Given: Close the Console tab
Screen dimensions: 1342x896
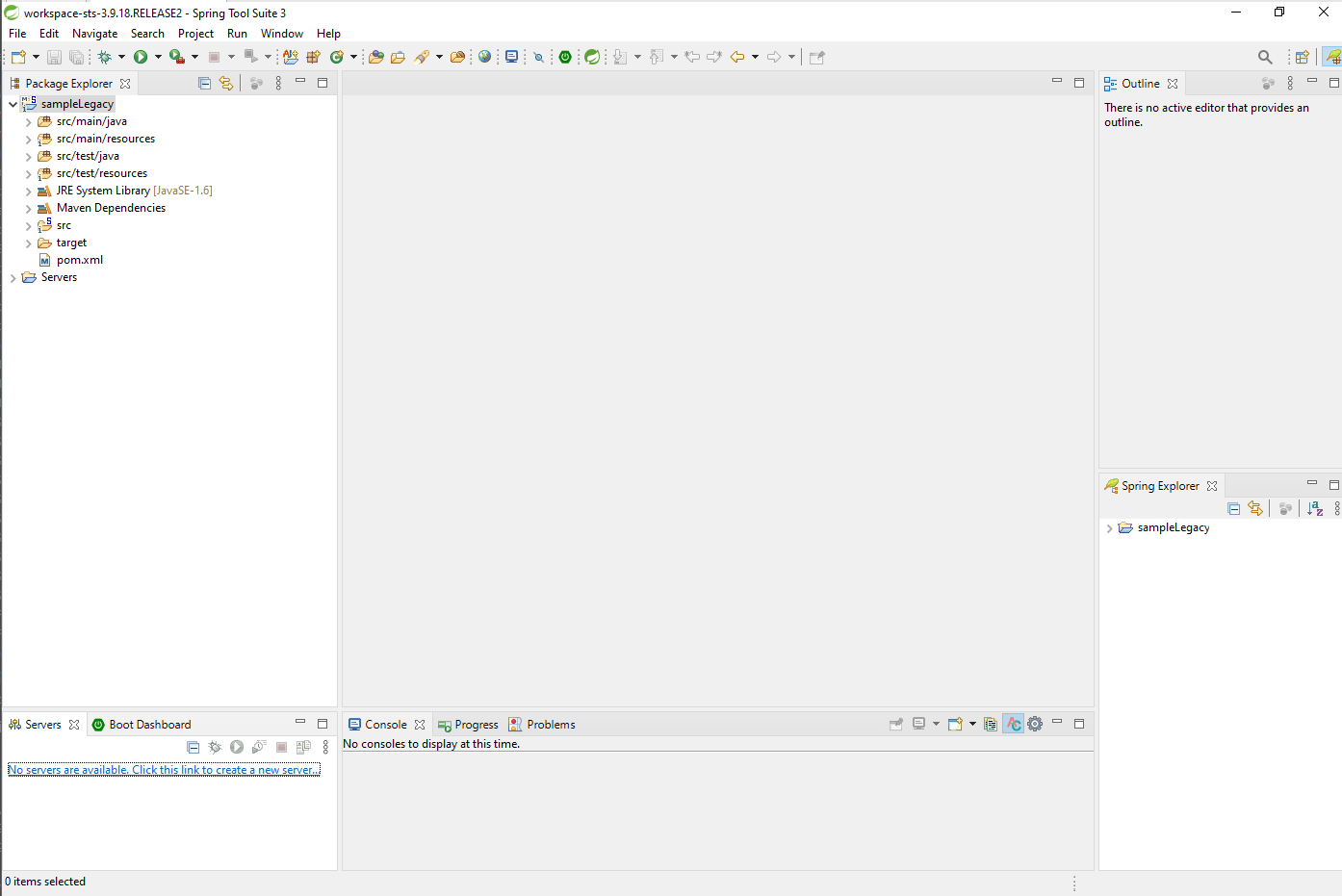Looking at the screenshot, I should 420,725.
